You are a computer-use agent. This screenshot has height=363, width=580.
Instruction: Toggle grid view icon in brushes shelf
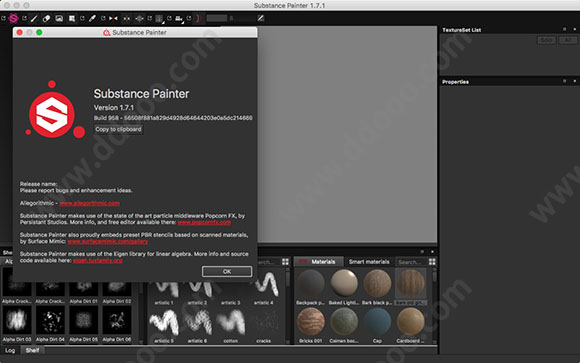[x=285, y=262]
